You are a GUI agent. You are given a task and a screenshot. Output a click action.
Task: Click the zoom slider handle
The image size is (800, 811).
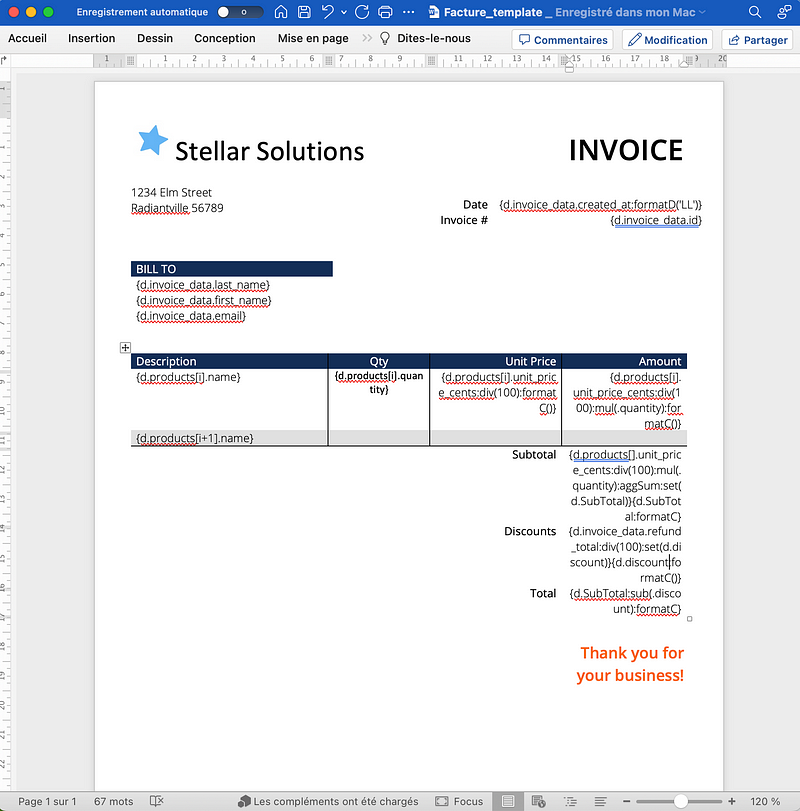[681, 801]
